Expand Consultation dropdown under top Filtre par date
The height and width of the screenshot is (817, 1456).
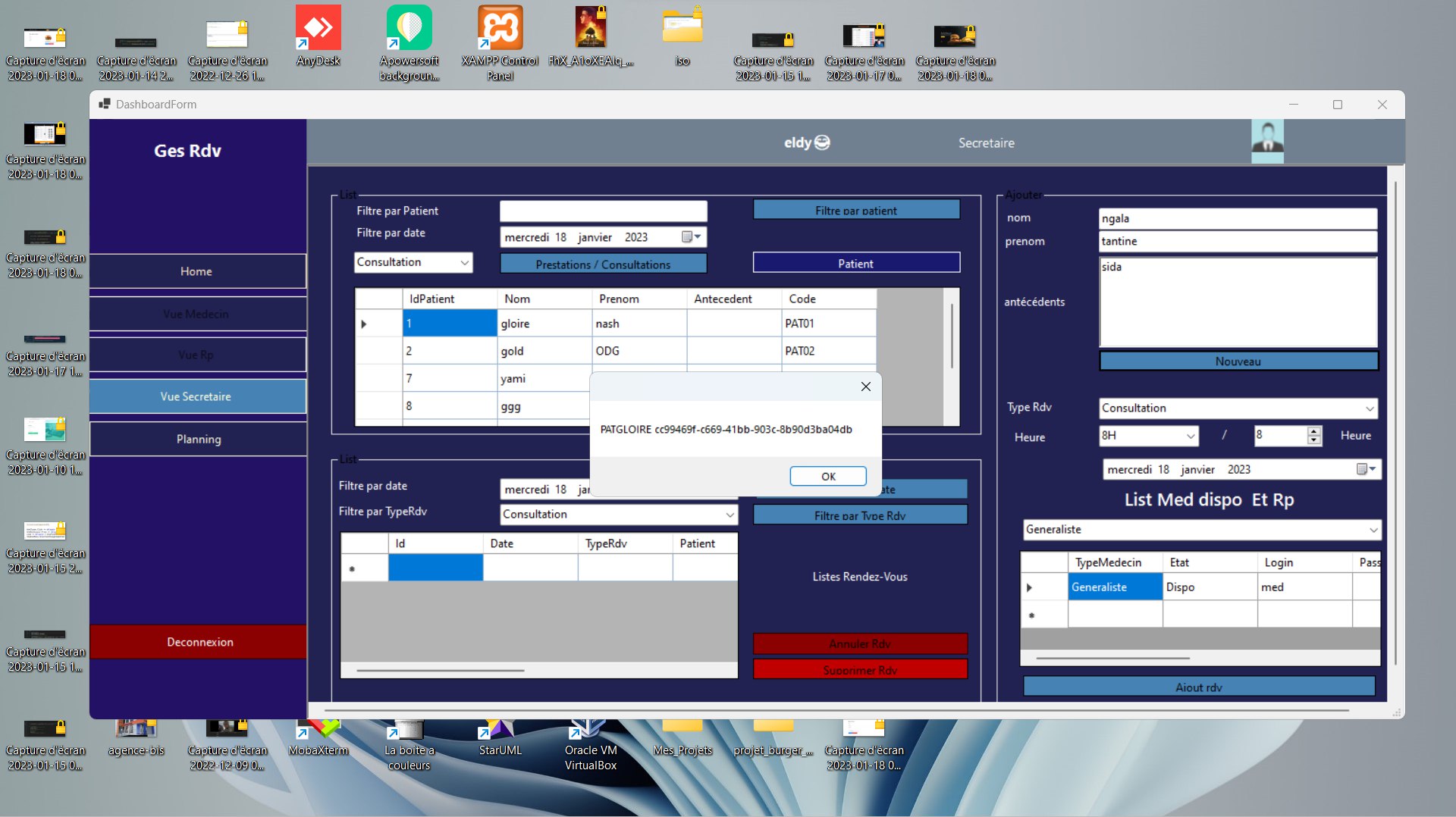464,262
